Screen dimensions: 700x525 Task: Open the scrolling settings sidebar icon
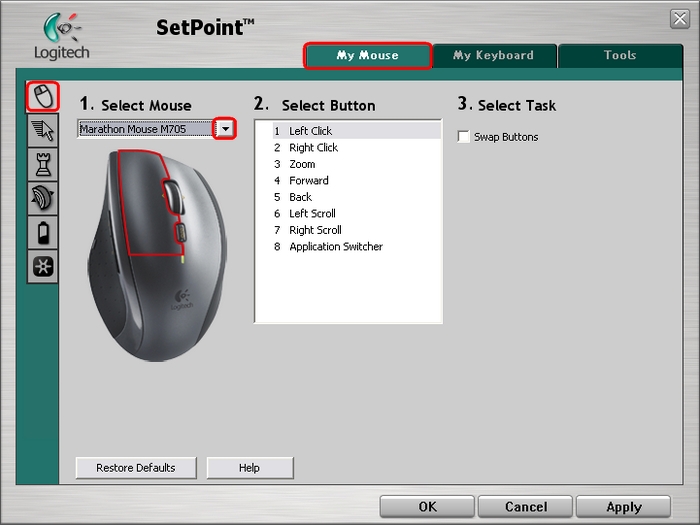point(43,198)
